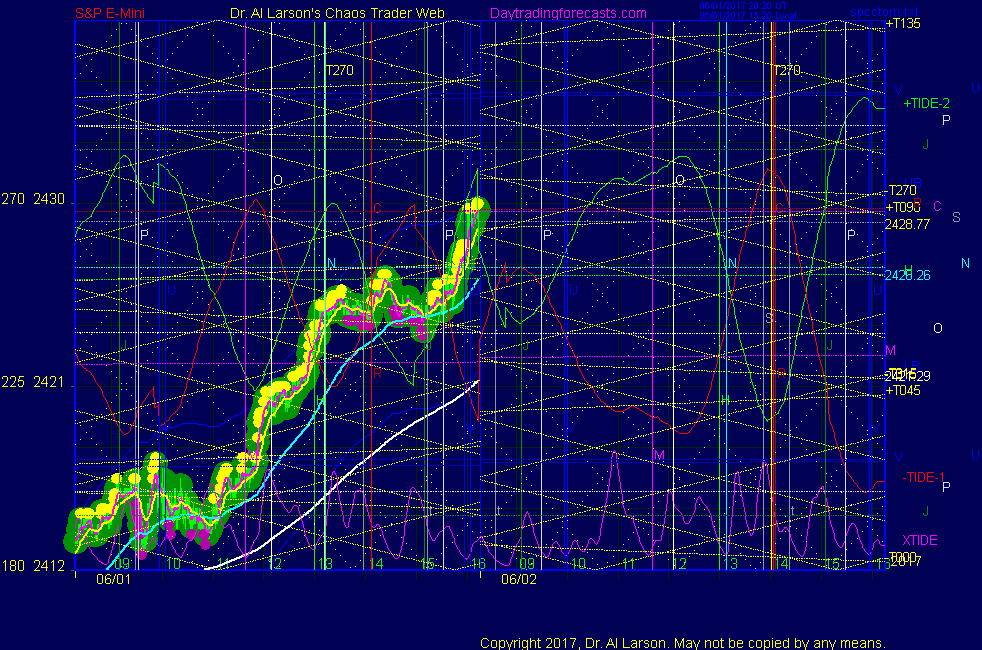Click the red -TIDE-1 legend label
Viewport: 982px width, 650px height.
[x=923, y=477]
